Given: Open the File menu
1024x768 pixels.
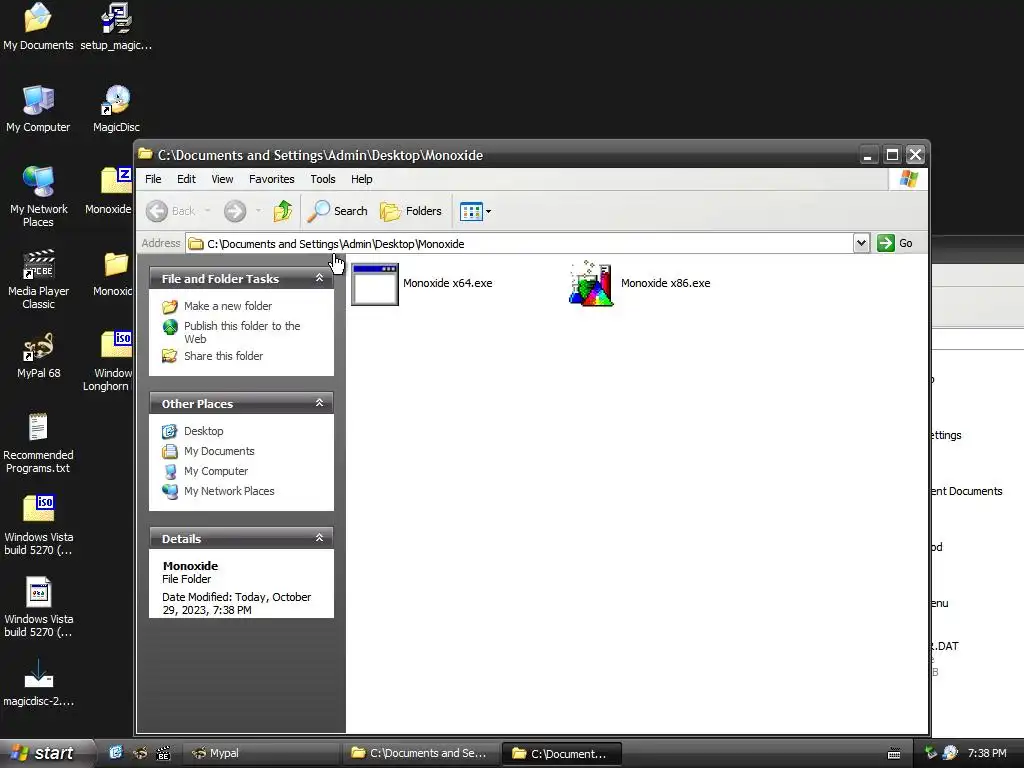Looking at the screenshot, I should [153, 179].
